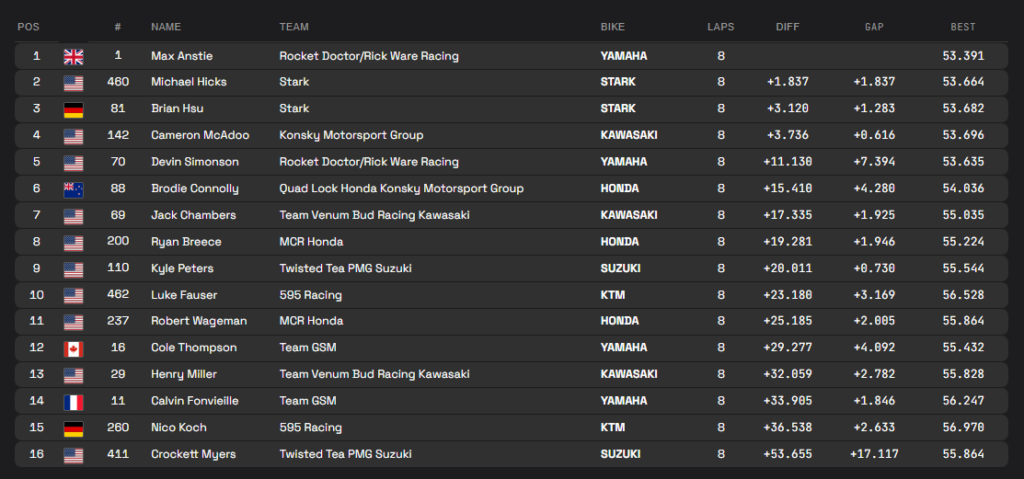
Task: Select rider name Cole Thompson
Action: pyautogui.click(x=193, y=348)
